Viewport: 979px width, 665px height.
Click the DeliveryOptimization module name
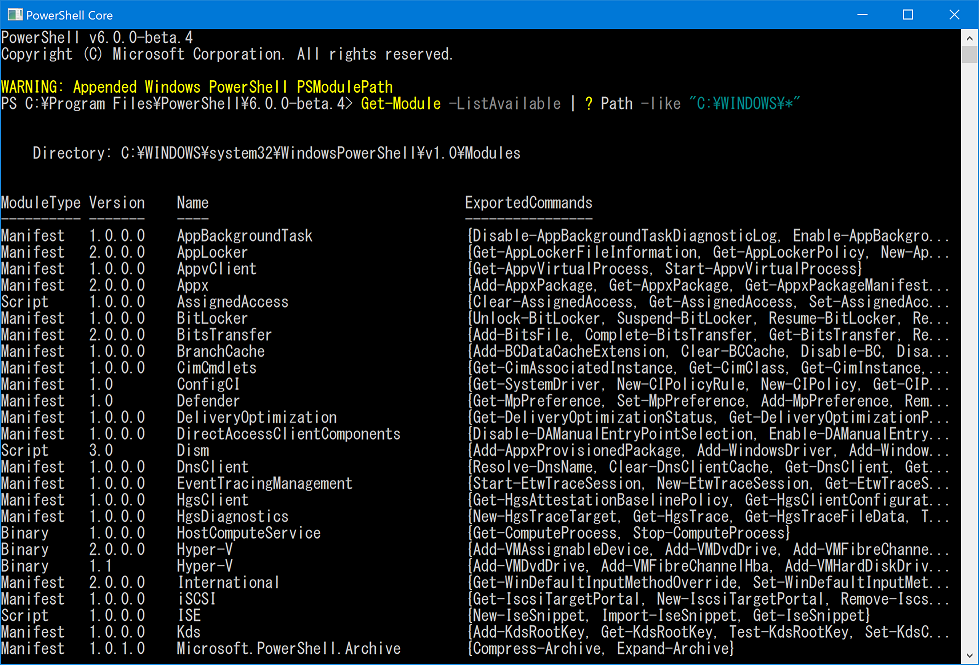pos(257,418)
